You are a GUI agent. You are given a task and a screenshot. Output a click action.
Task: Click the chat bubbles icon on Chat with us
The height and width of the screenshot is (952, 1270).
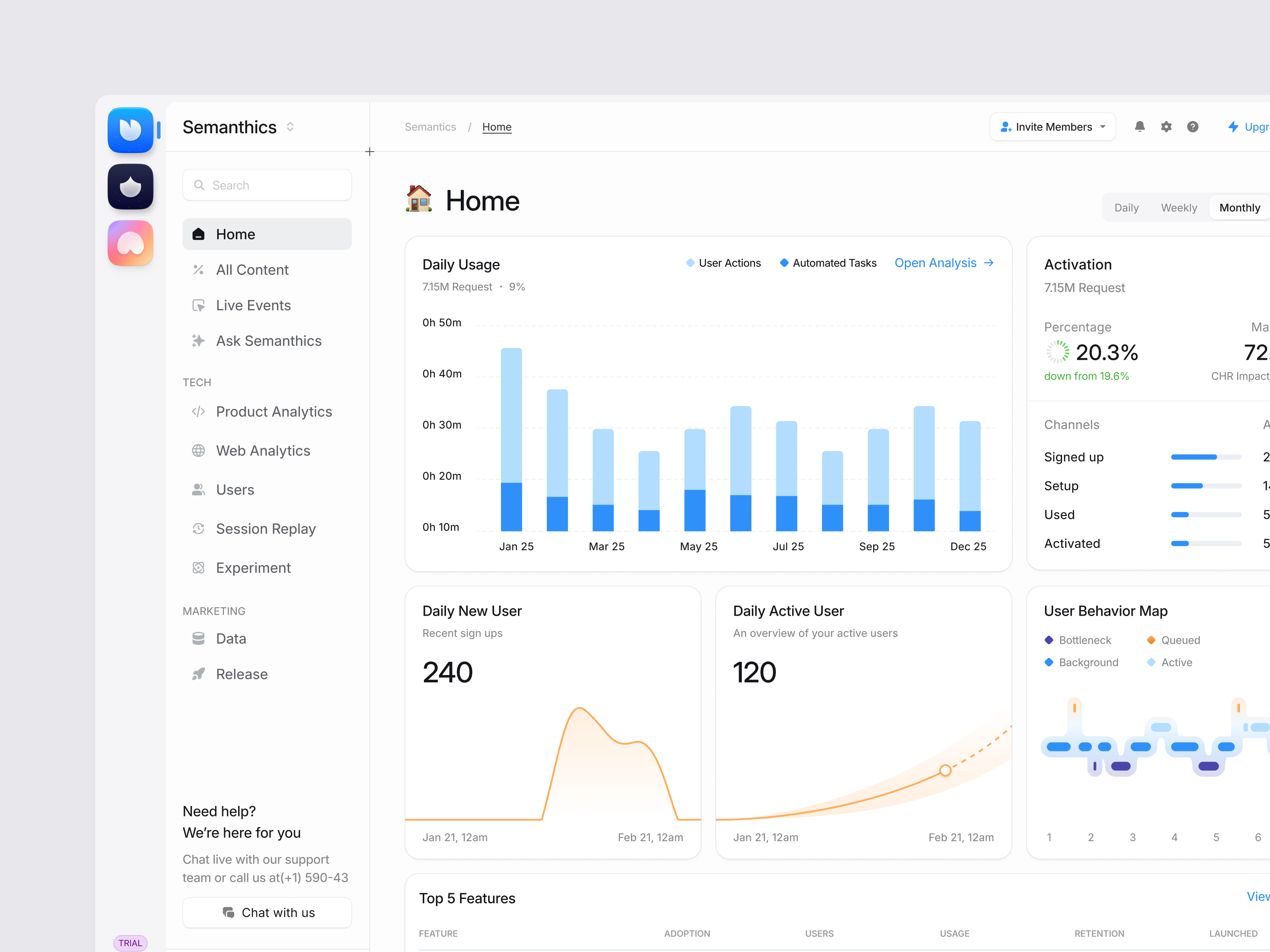229,912
